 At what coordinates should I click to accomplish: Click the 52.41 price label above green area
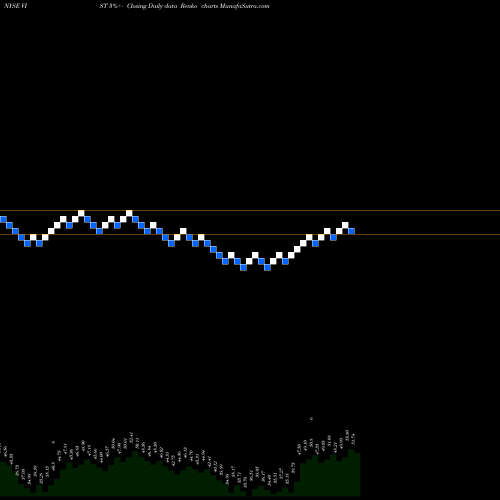[131, 437]
